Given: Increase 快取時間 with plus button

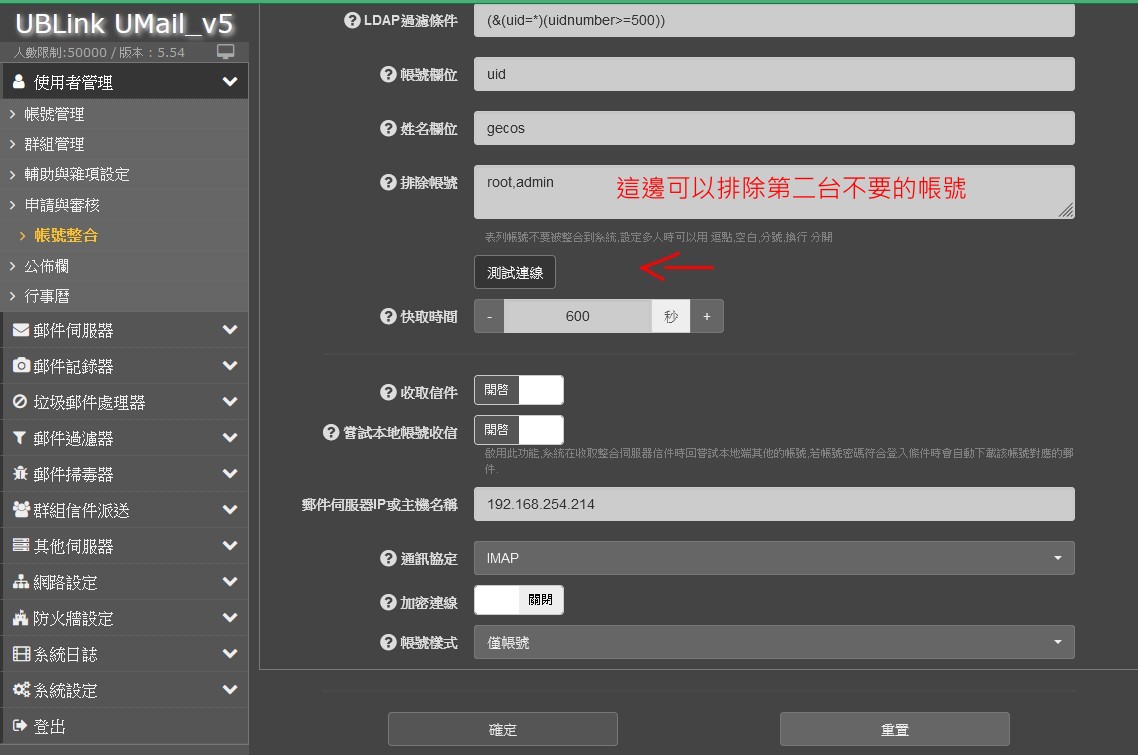Looking at the screenshot, I should click(x=706, y=316).
